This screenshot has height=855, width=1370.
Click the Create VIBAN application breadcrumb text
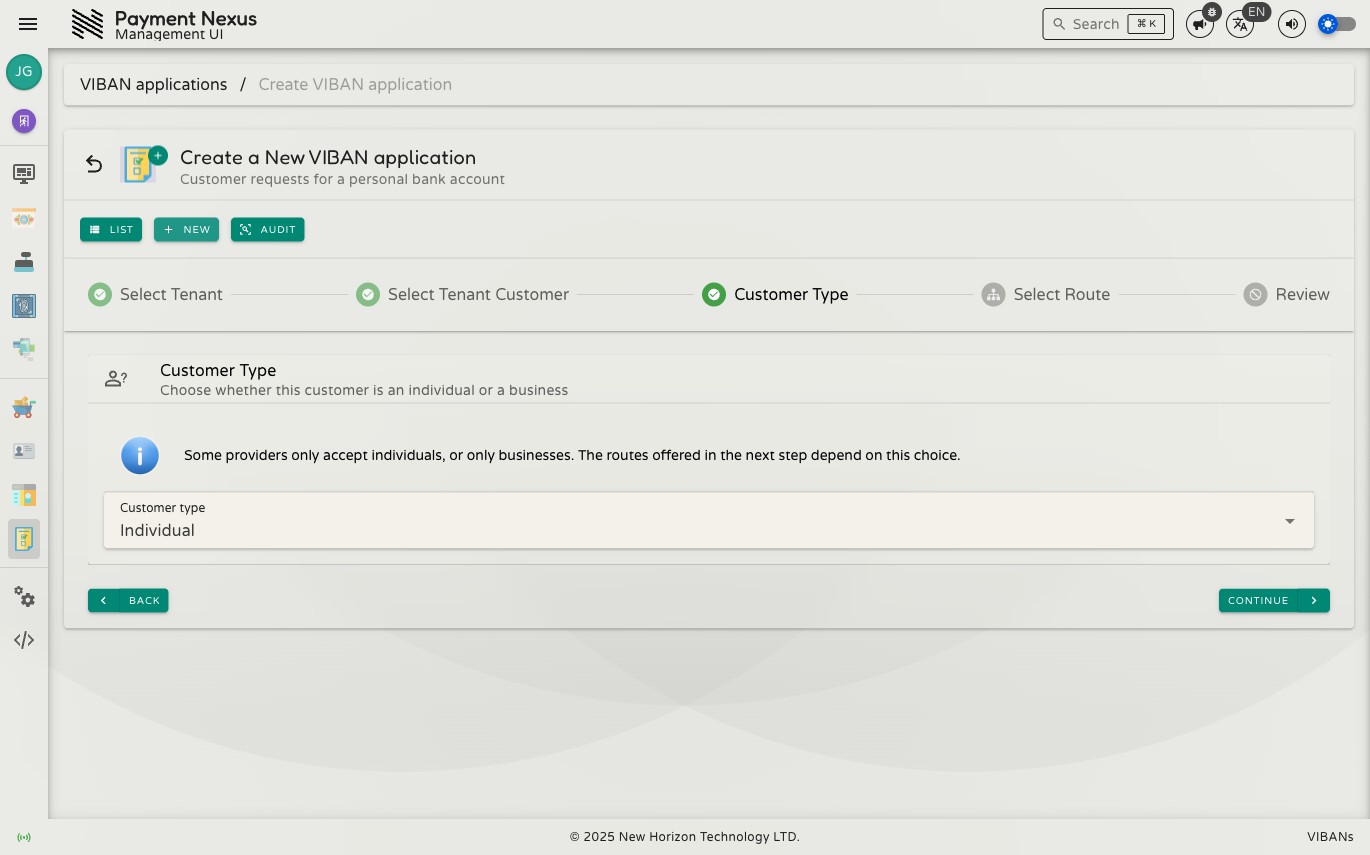355,84
